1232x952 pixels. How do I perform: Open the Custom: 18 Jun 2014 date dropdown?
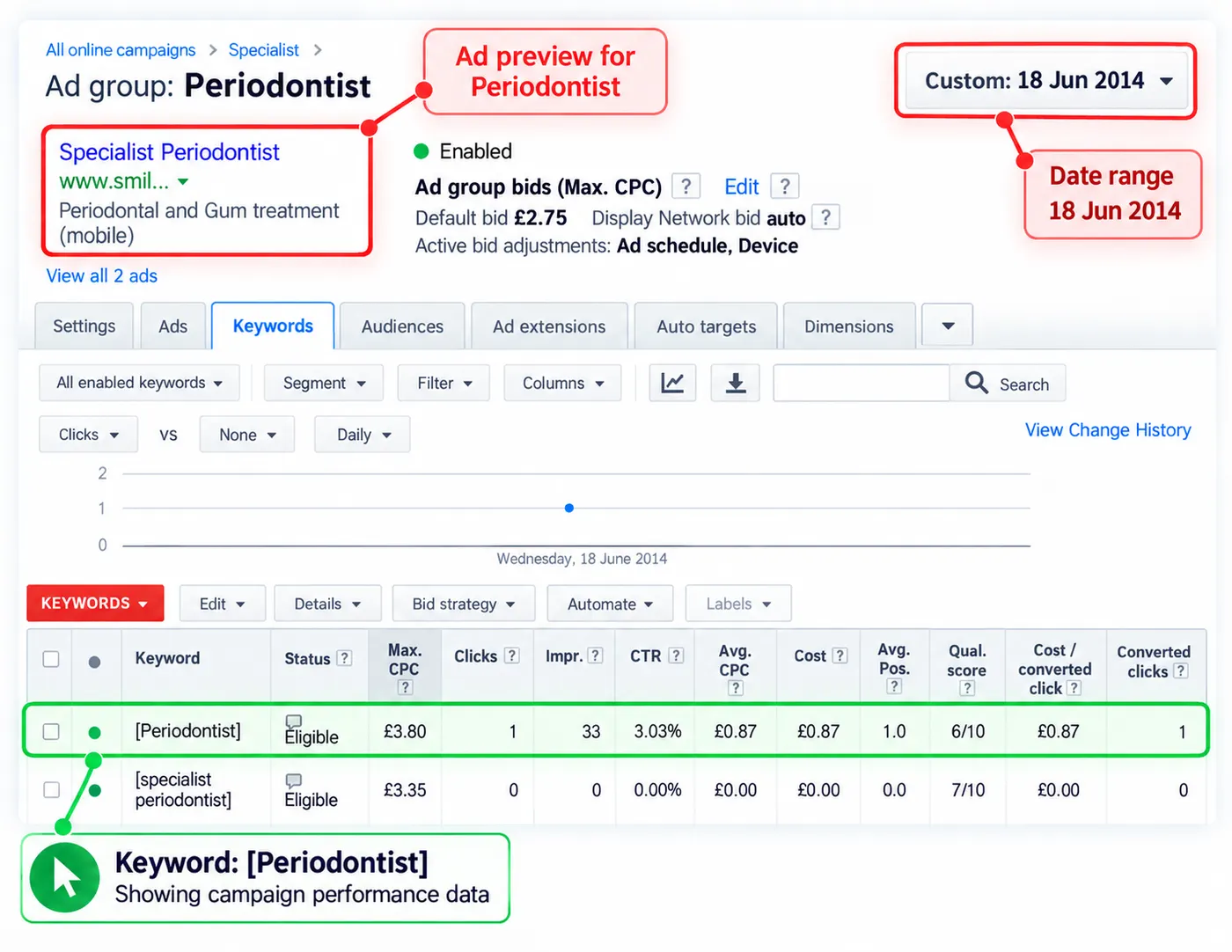coord(1047,81)
